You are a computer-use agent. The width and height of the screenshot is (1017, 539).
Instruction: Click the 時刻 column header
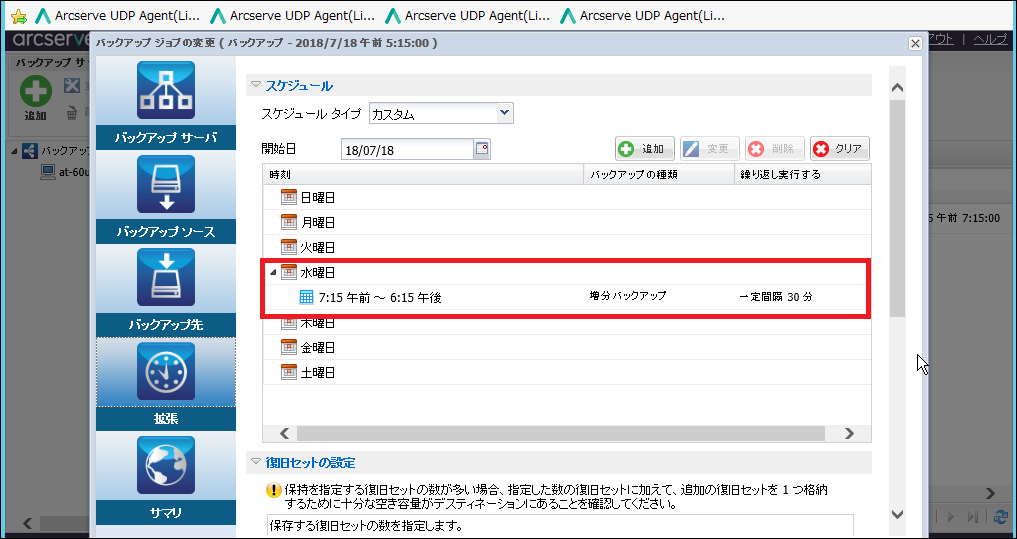pos(424,174)
